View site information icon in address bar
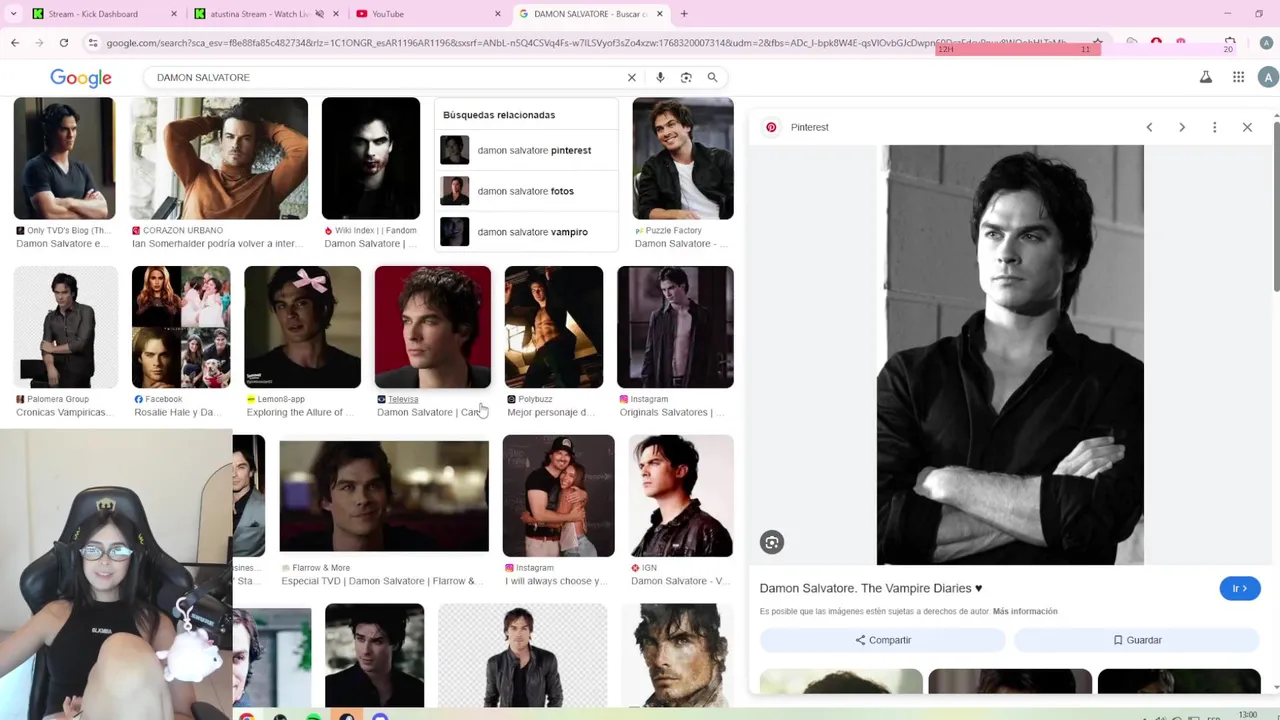This screenshot has height=720, width=1280. coord(93,43)
